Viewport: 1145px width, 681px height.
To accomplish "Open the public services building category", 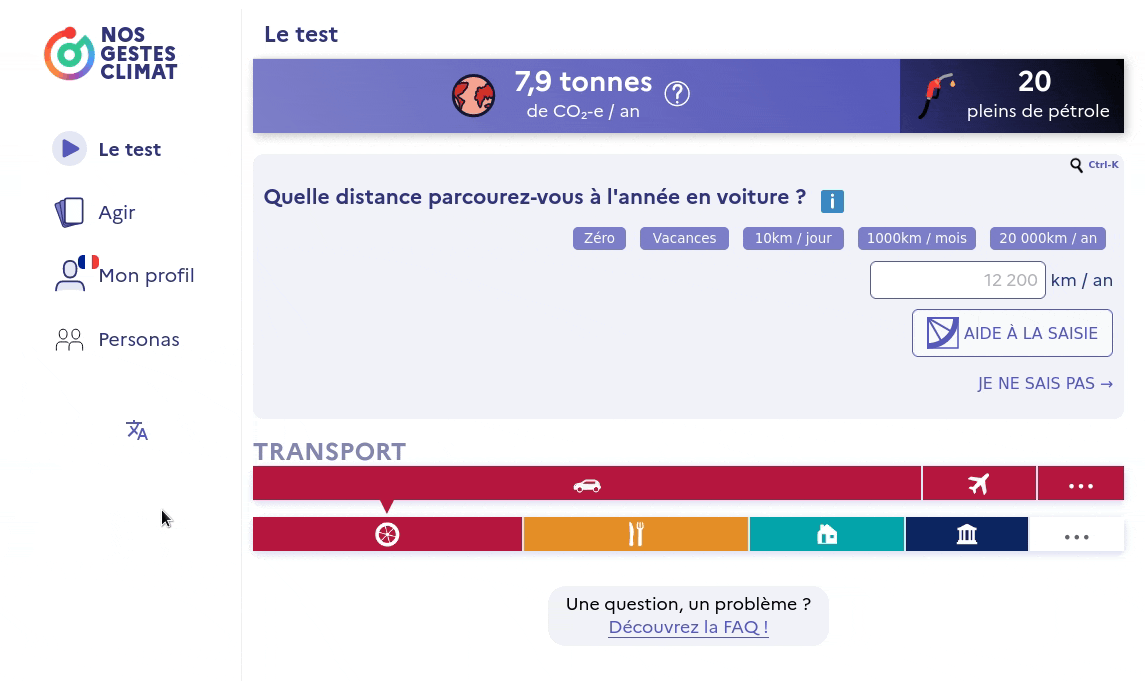I will (x=967, y=534).
